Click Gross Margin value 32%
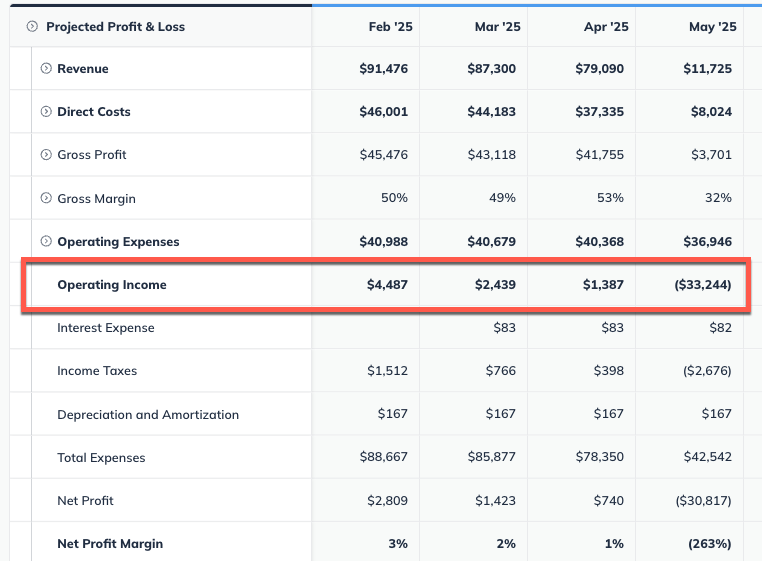This screenshot has height=561, width=762. [x=718, y=198]
